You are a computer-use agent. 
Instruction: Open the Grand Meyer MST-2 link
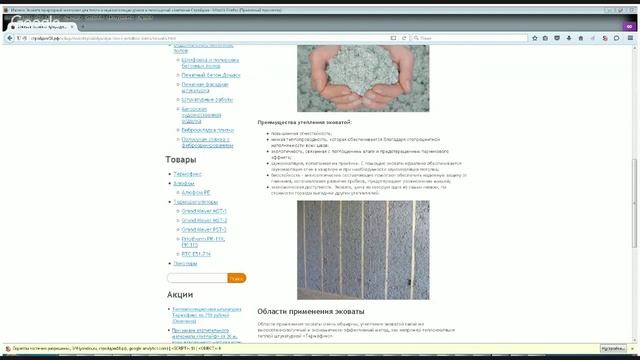[x=204, y=220]
